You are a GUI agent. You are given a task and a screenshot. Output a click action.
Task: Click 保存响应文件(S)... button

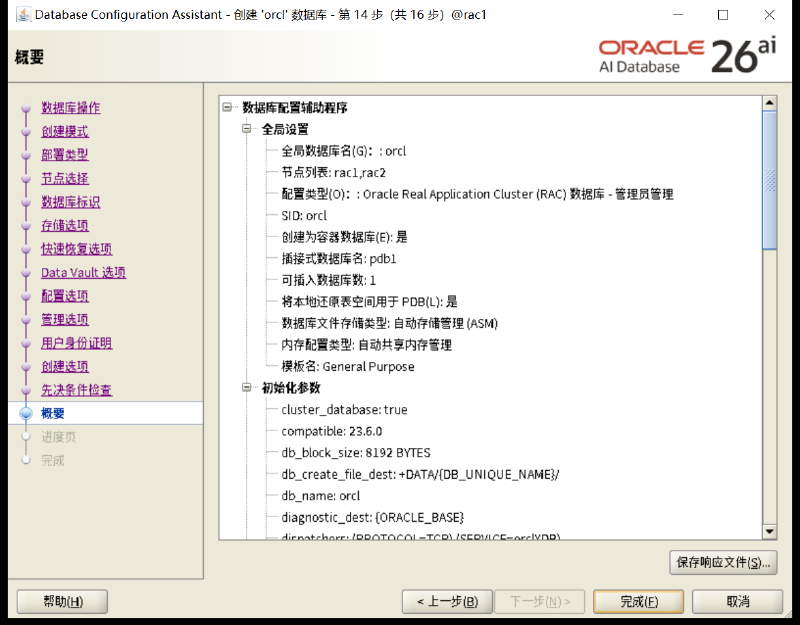723,562
